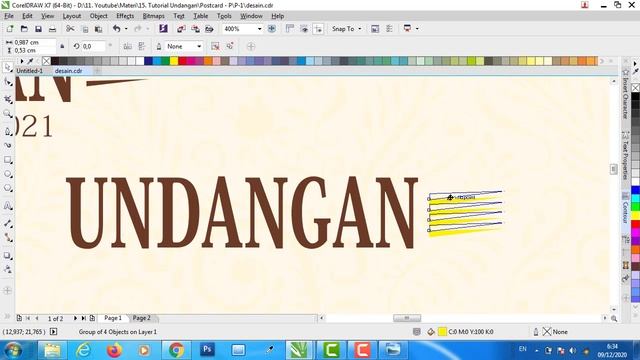Open the zoom level 400% dropdown
Viewport: 640px width, 360px height.
click(259, 29)
